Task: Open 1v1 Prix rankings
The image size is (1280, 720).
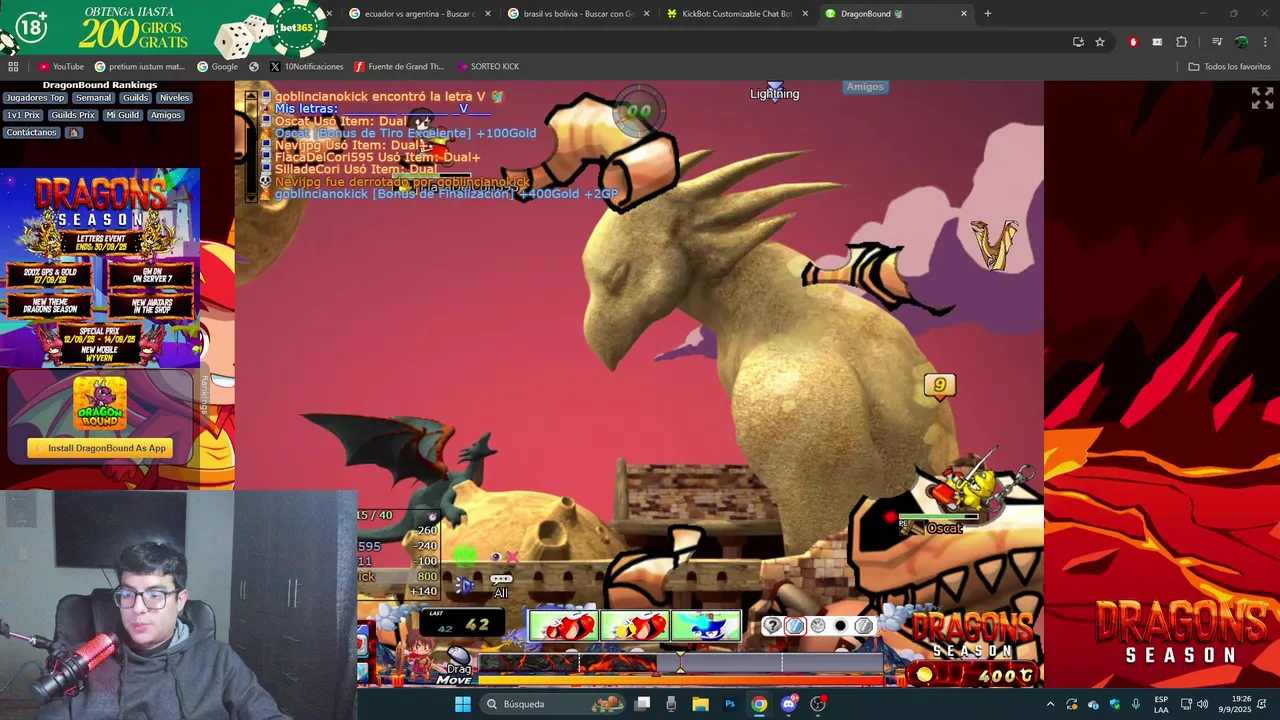Action: (x=23, y=115)
